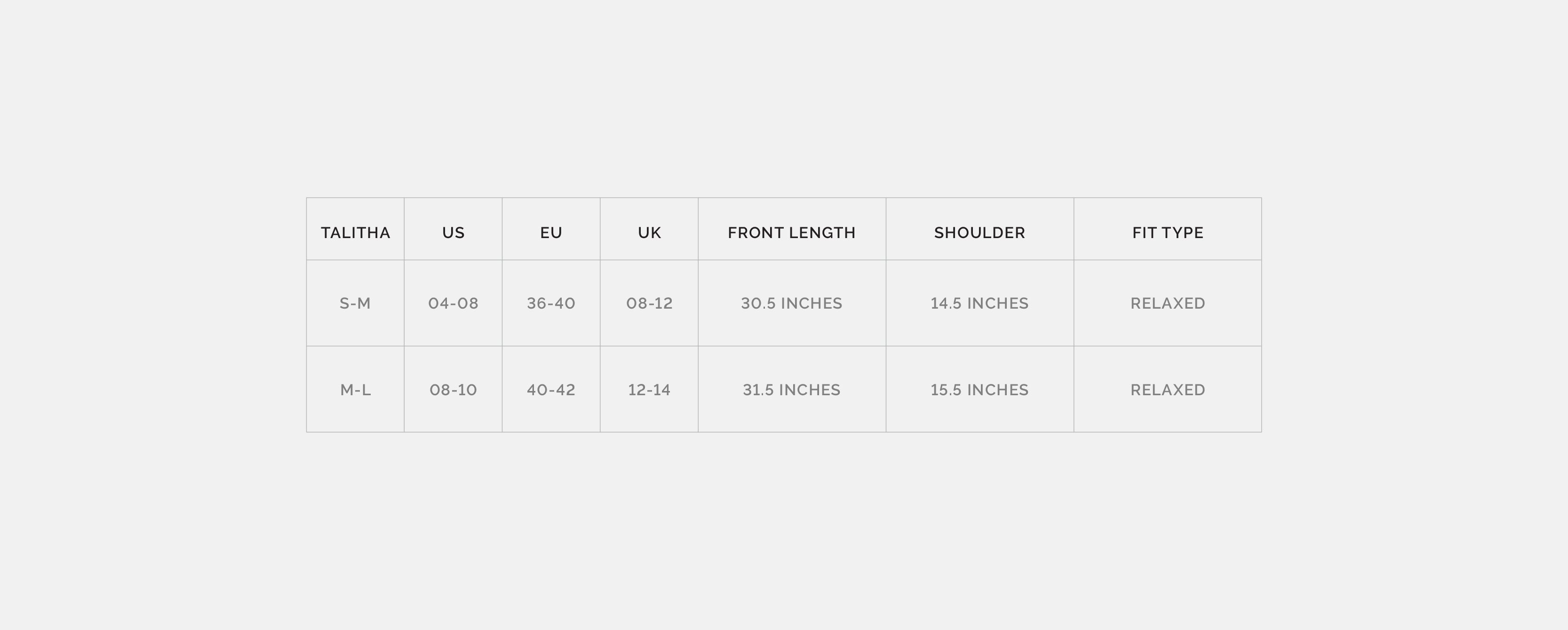The height and width of the screenshot is (630, 1568).
Task: Select the US column header
Action: pos(453,232)
